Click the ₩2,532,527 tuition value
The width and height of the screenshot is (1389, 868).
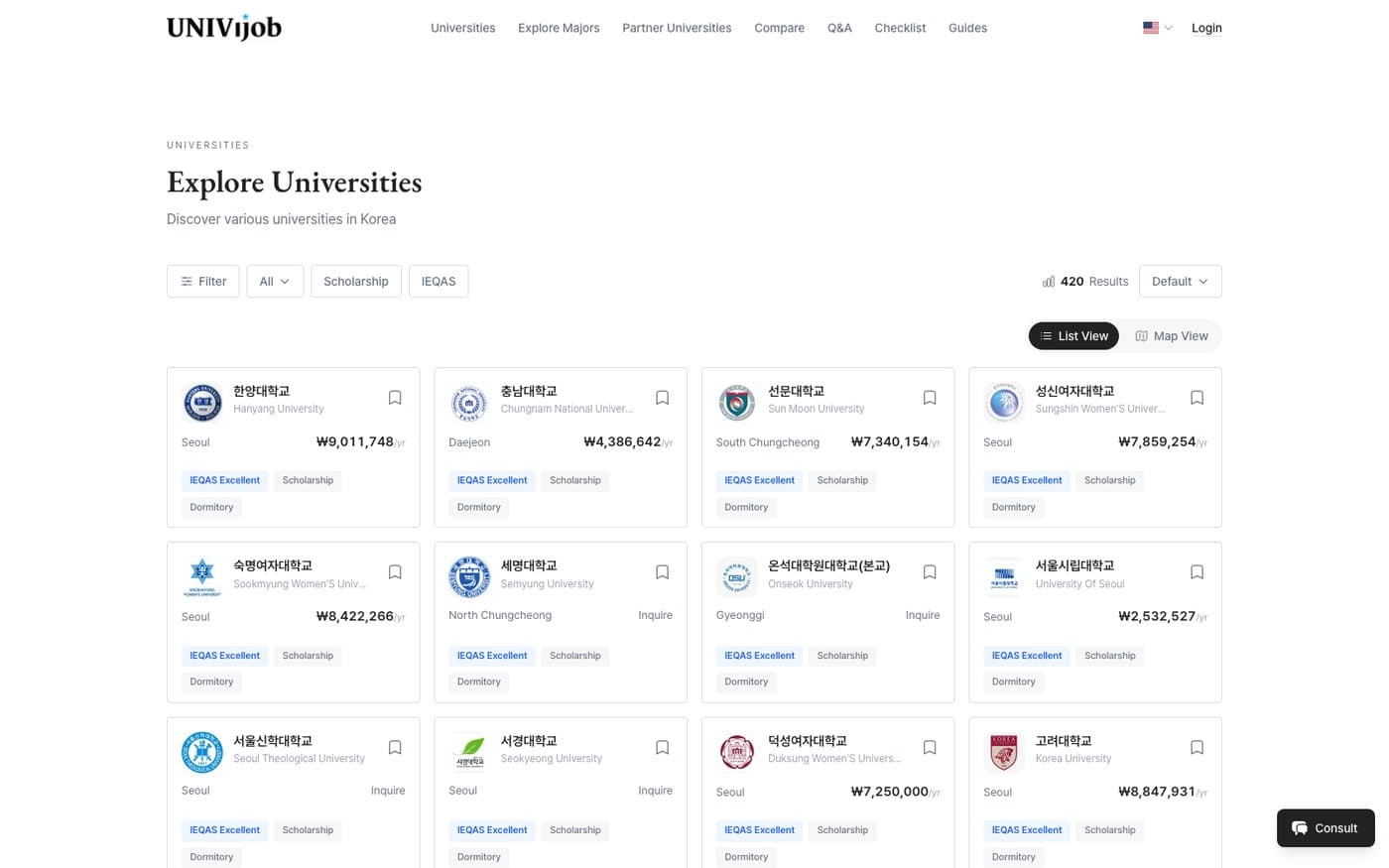pos(1163,616)
